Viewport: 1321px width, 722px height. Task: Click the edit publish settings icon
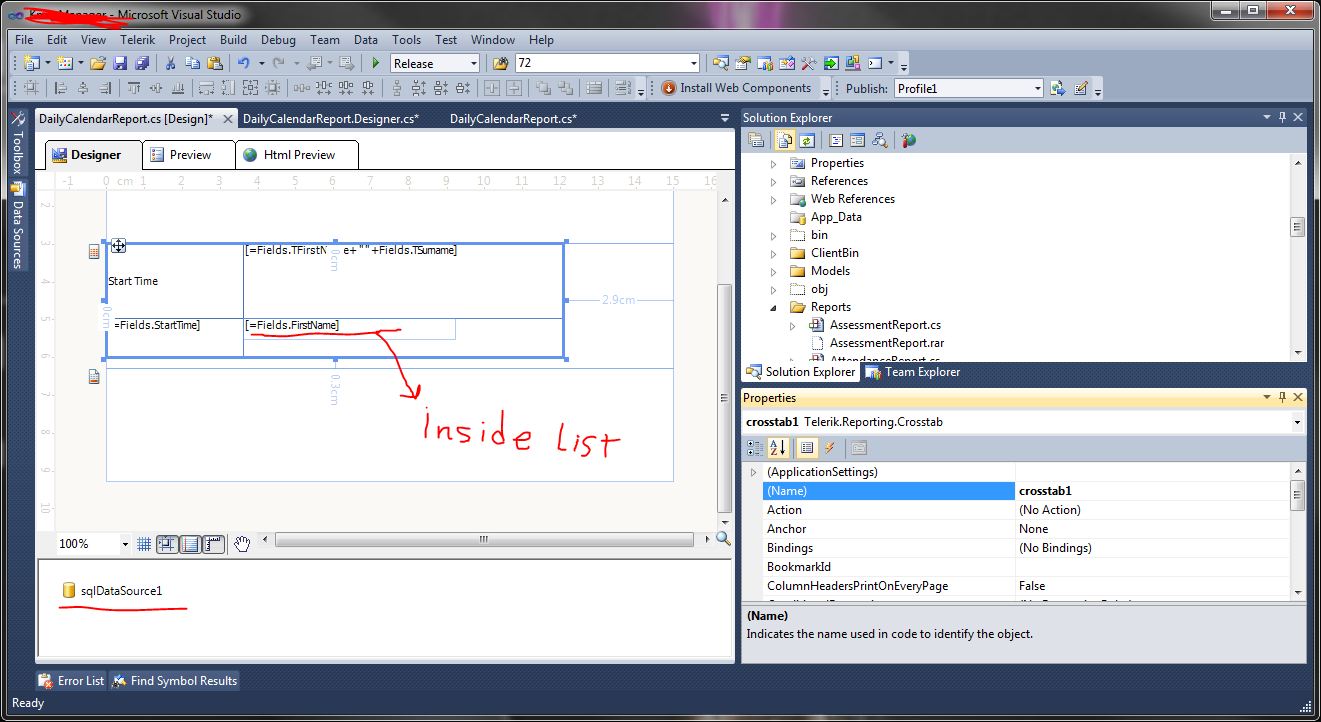[1080, 88]
